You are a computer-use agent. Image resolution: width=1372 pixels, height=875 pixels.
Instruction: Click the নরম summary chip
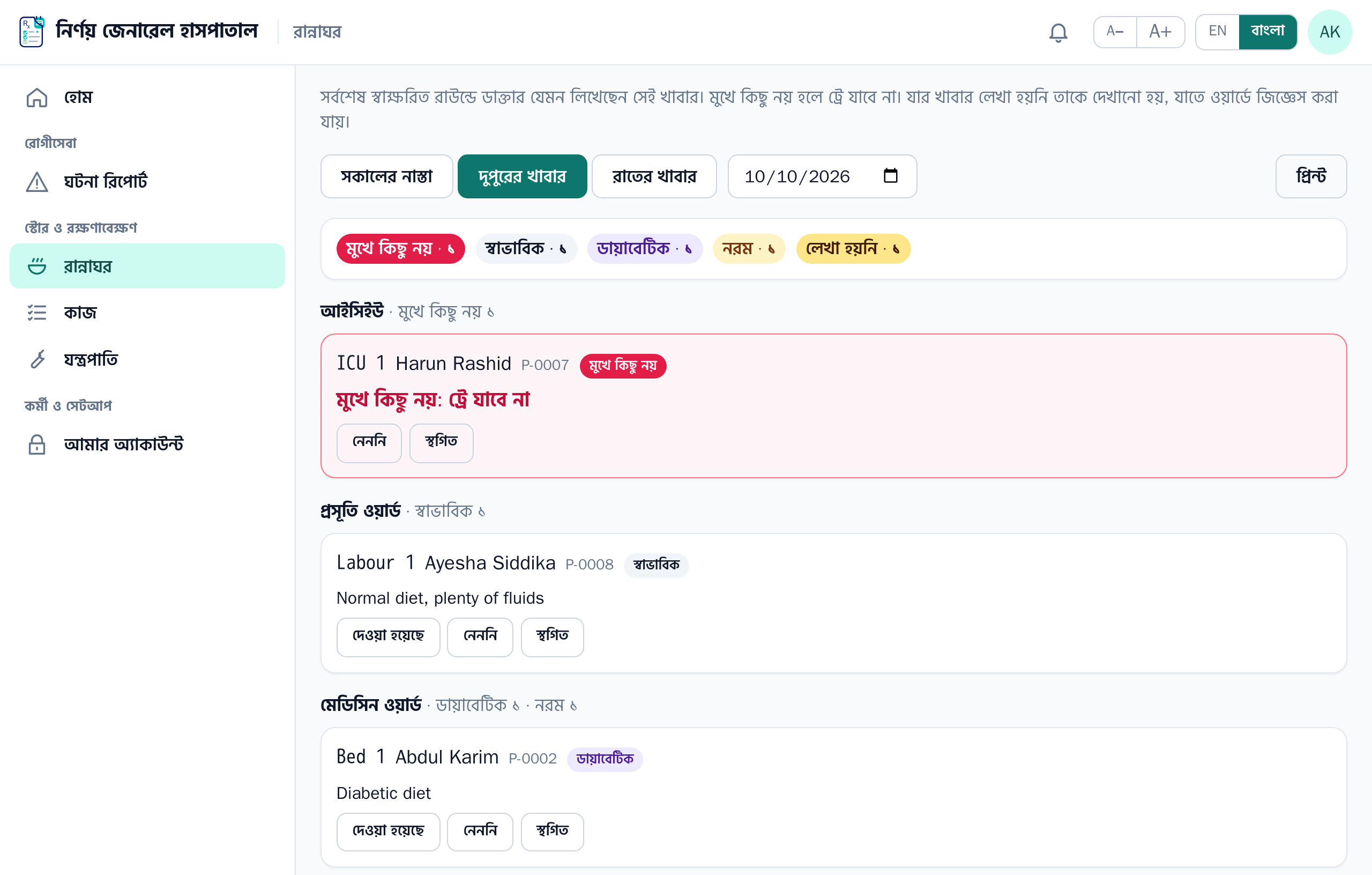749,249
